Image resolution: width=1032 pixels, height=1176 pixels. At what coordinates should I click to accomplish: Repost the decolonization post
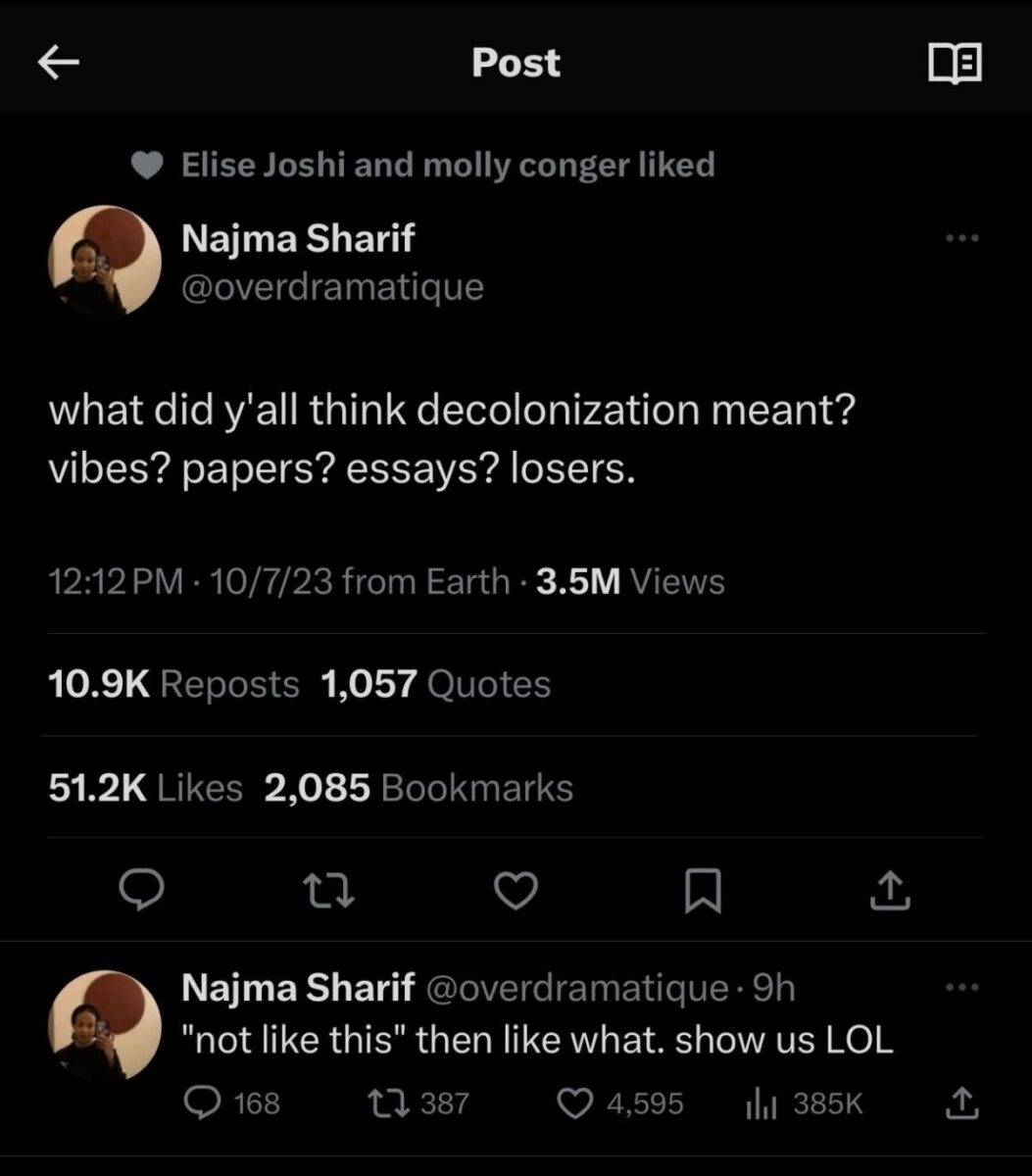pos(328,889)
